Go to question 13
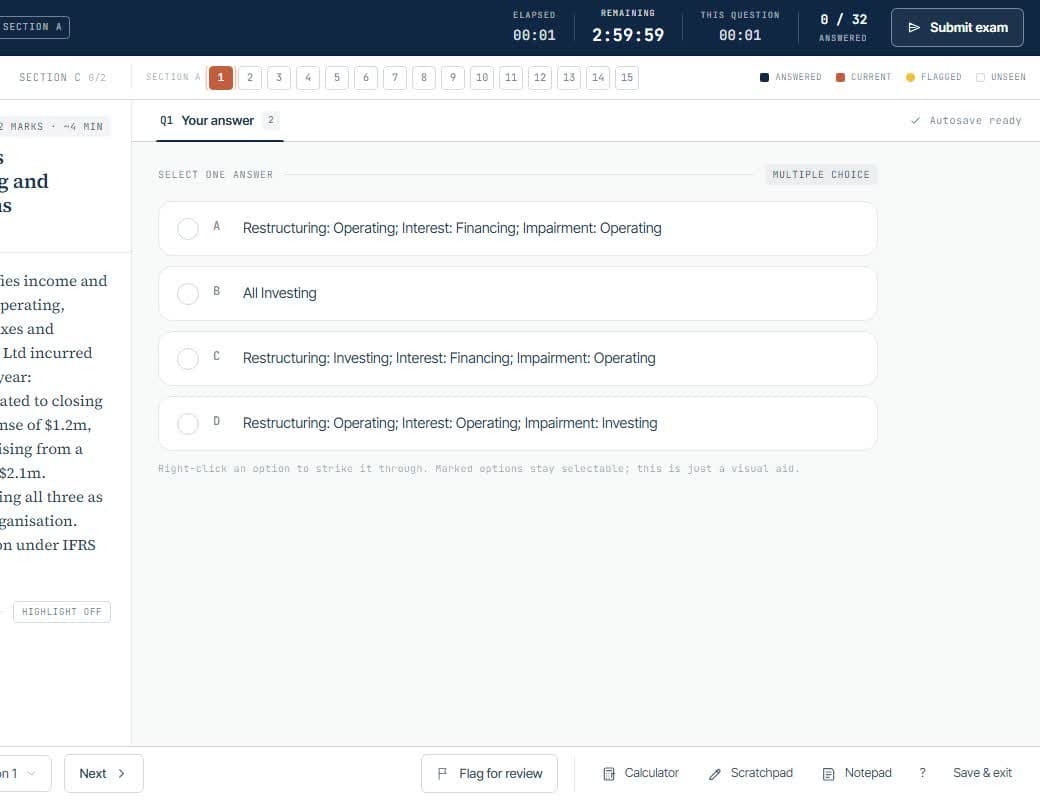1040x800 pixels. pos(569,78)
